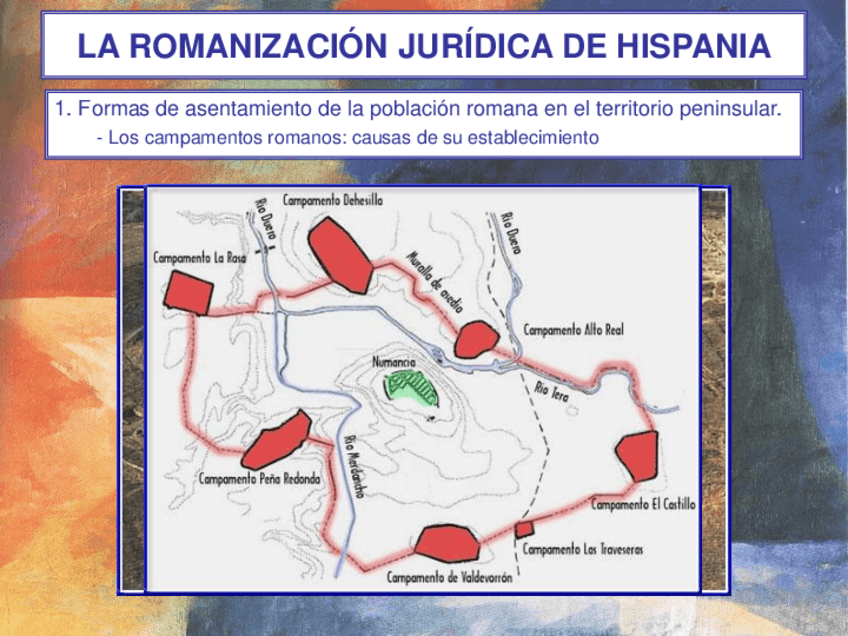848x636 pixels.
Task: Click the "Campamento de Valdevorrón" label
Action: pyautogui.click(x=449, y=578)
